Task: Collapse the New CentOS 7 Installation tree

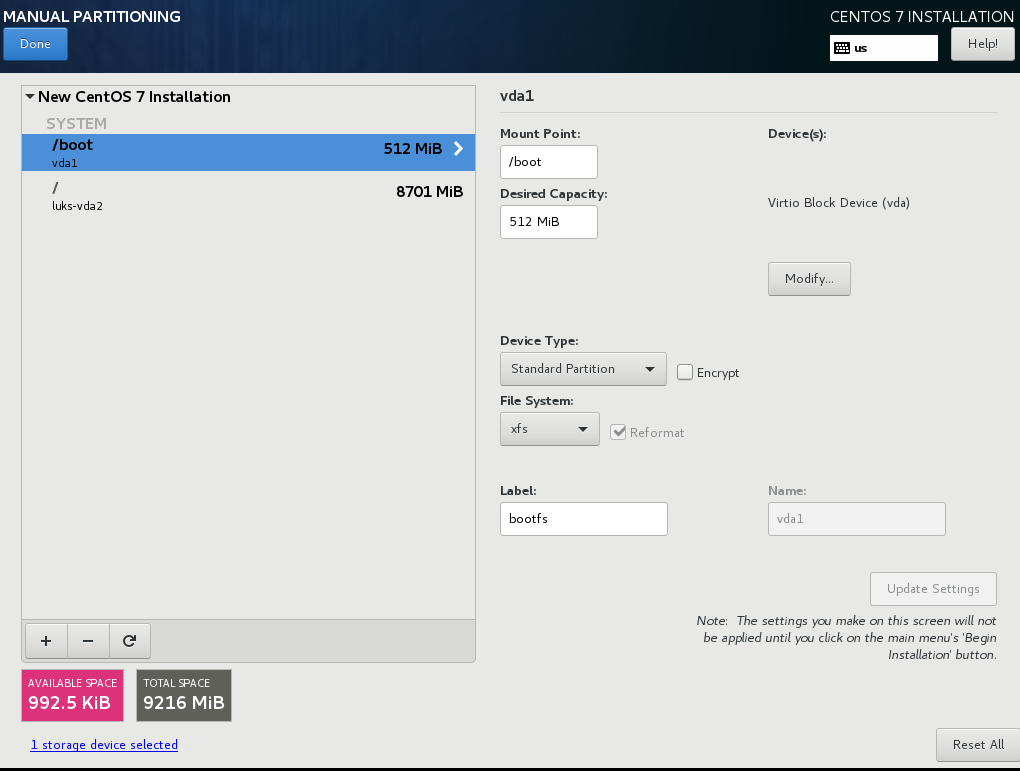Action: coord(30,97)
